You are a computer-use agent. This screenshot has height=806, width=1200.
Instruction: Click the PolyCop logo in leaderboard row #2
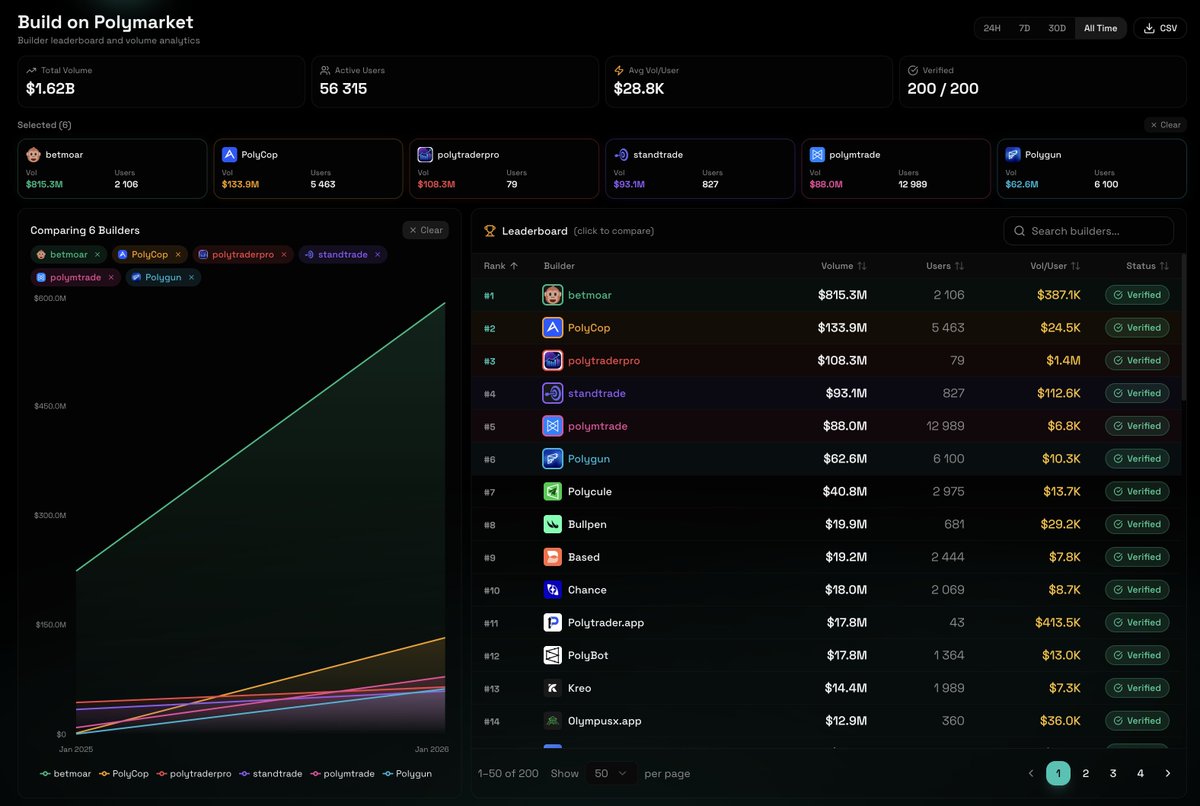(x=552, y=328)
